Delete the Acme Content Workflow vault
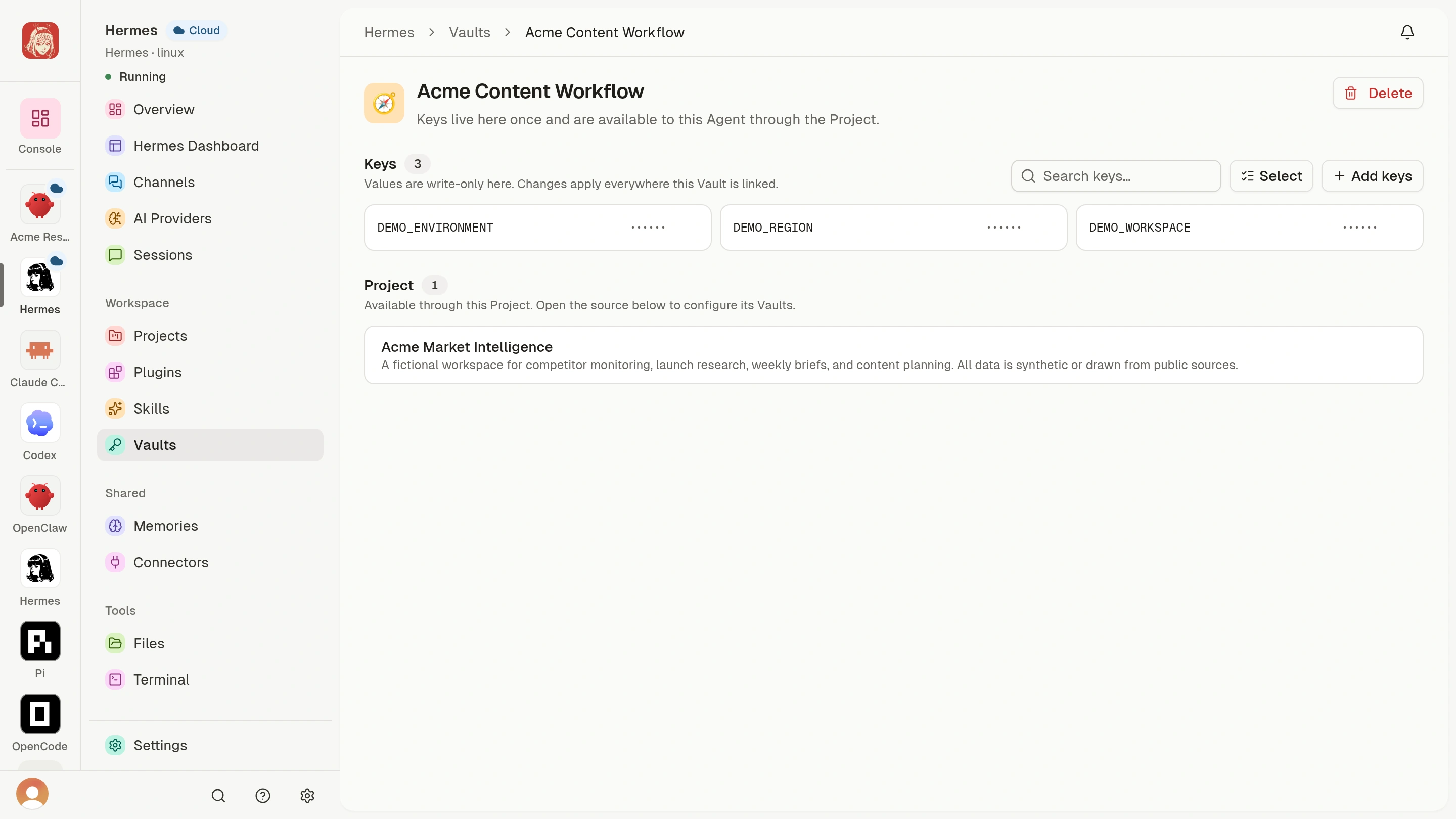This screenshot has height=819, width=1456. pyautogui.click(x=1378, y=93)
